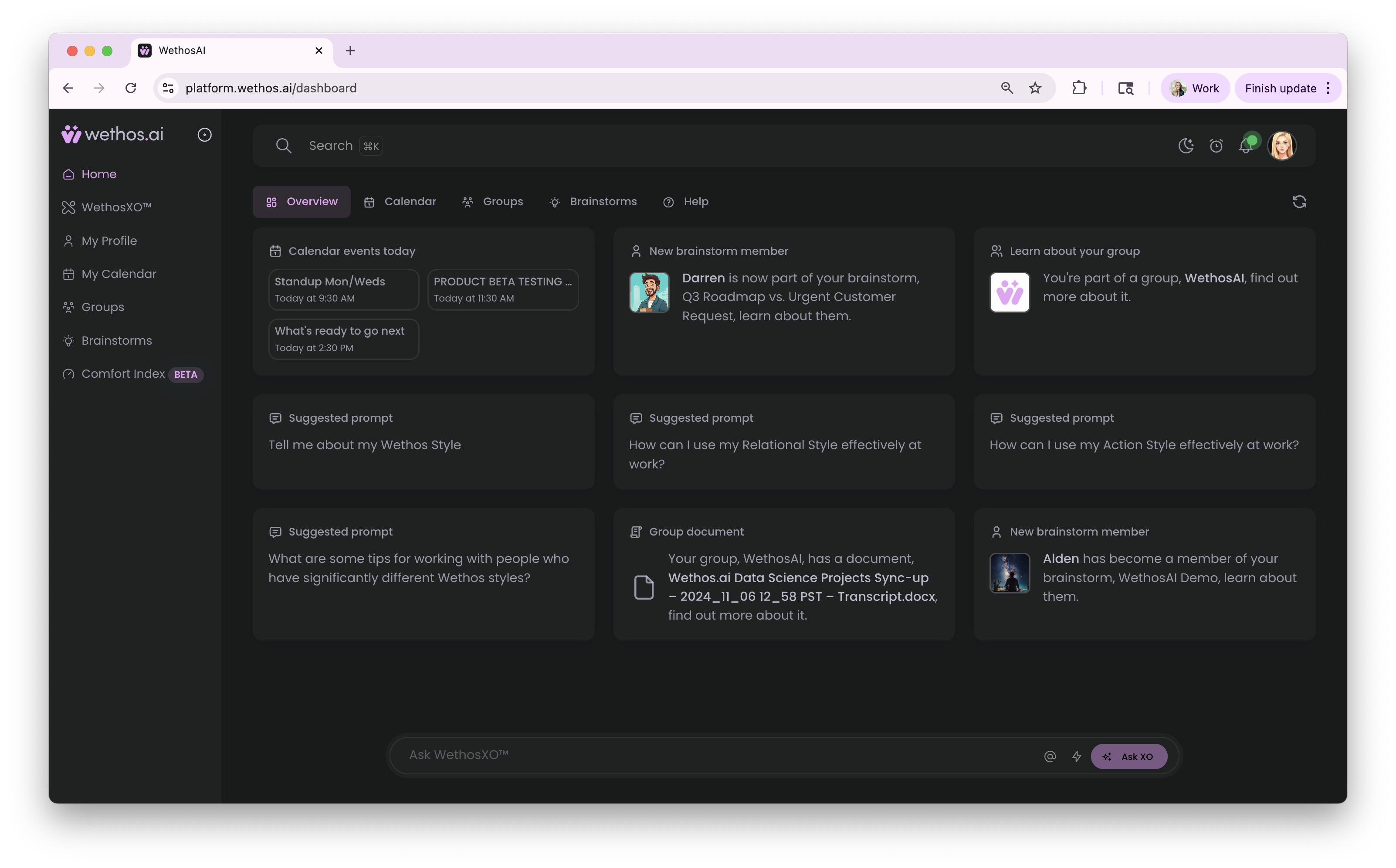Switch to the Brainstorms tab

point(593,201)
